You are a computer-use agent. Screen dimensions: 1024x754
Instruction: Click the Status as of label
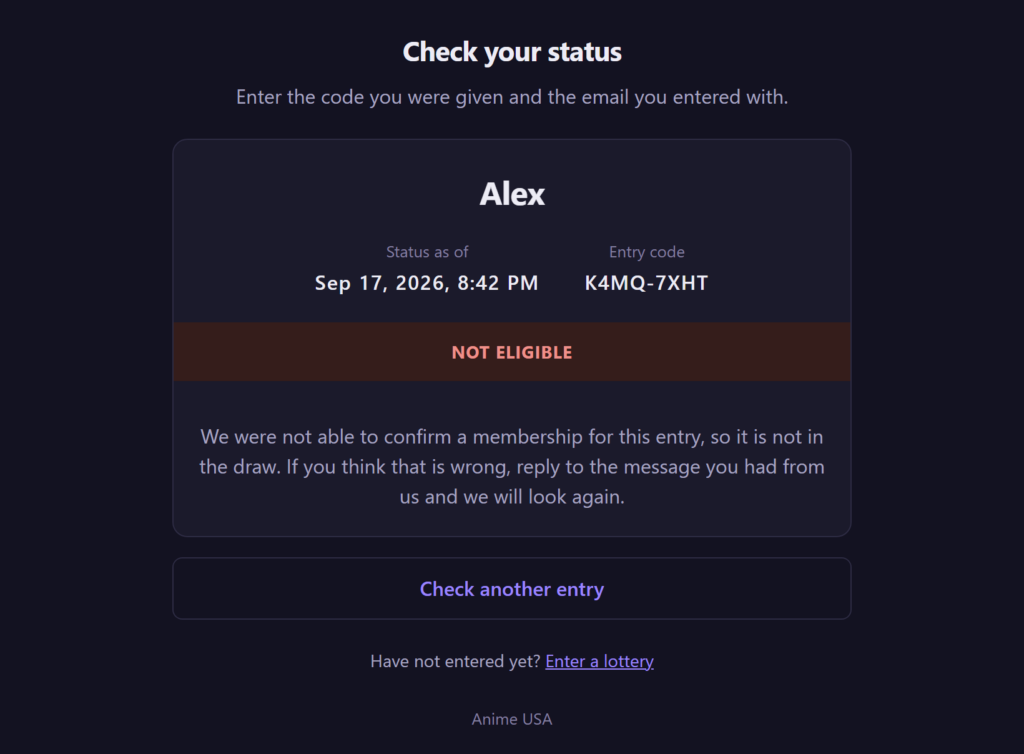pyautogui.click(x=426, y=252)
